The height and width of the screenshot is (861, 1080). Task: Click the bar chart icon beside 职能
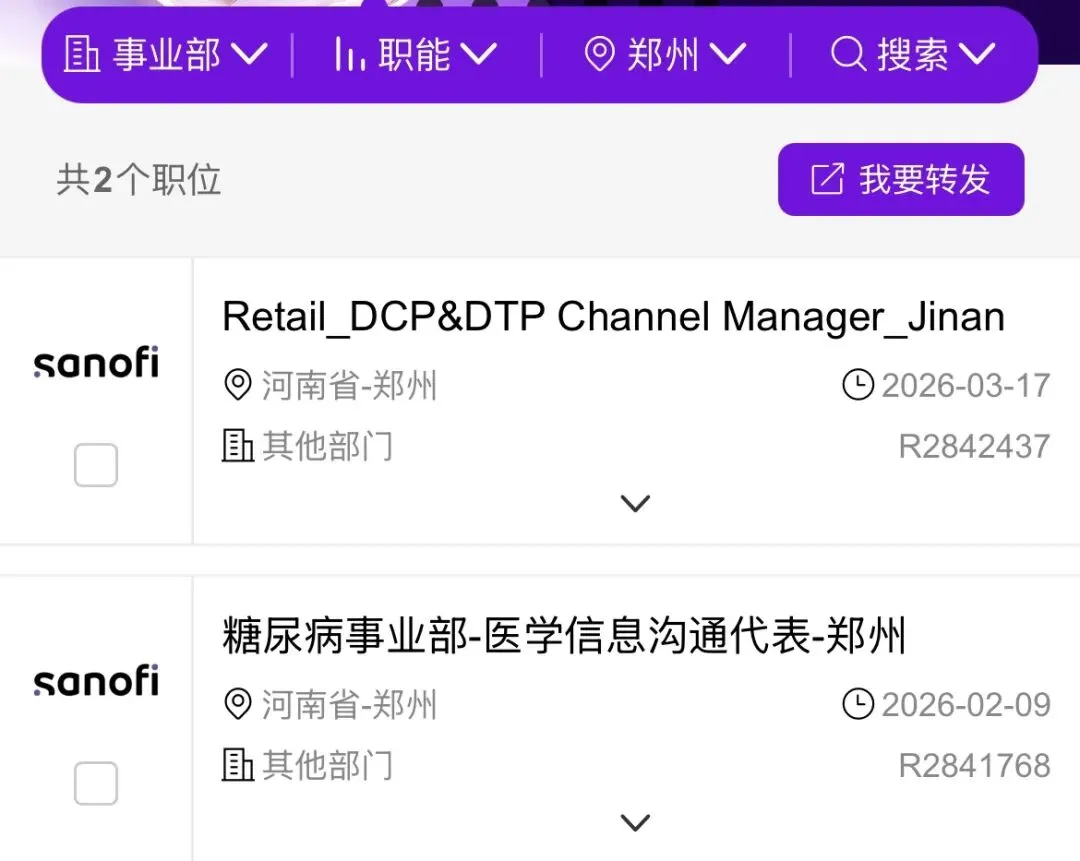(349, 54)
